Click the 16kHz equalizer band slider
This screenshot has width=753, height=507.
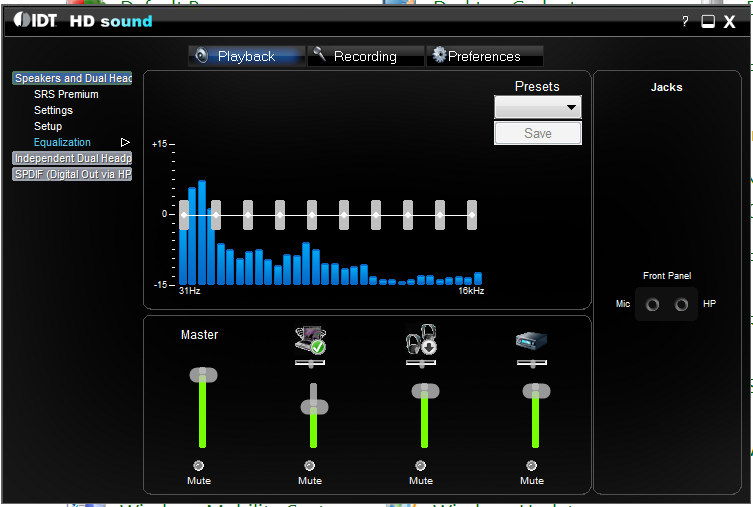[x=472, y=215]
